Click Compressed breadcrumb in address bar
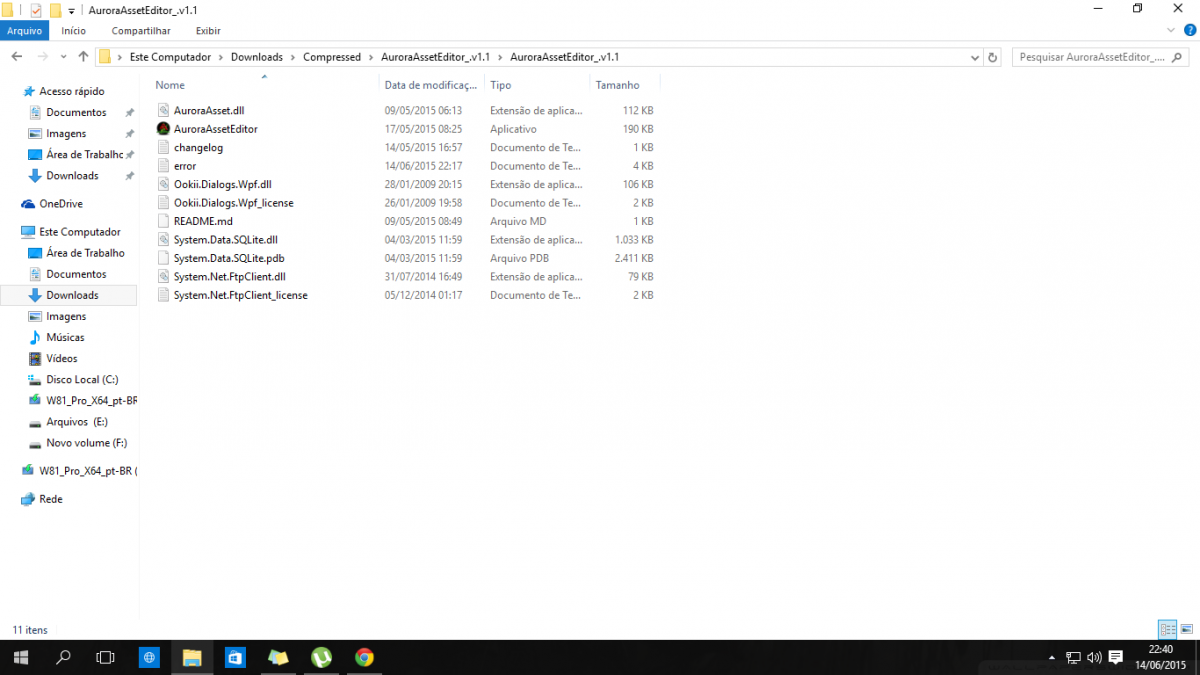This screenshot has height=675, width=1200. tap(332, 57)
